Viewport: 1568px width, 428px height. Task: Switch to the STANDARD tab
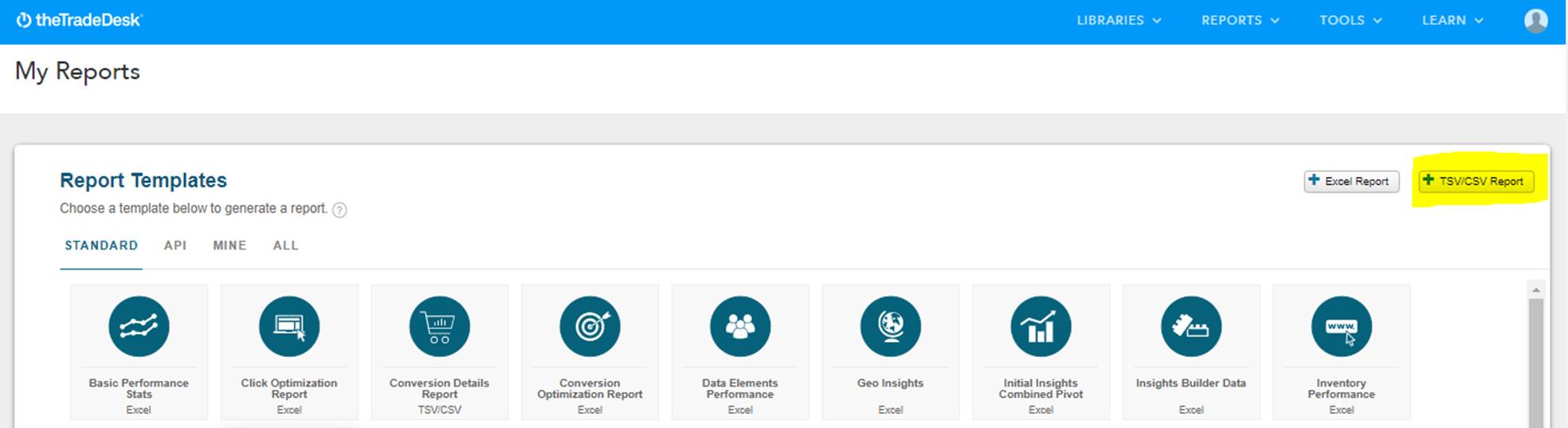[101, 245]
